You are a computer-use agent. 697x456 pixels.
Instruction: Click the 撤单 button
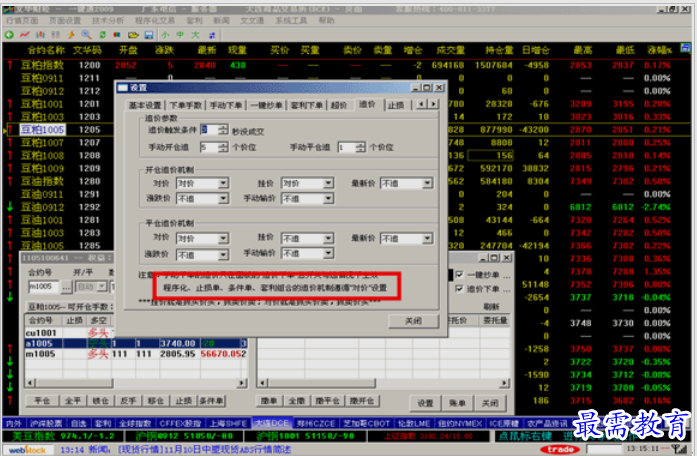(269, 401)
